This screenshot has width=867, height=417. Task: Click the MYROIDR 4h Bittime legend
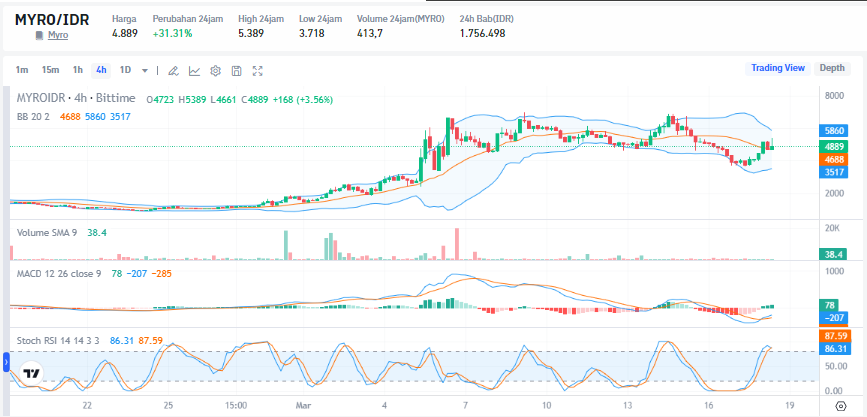click(x=76, y=98)
